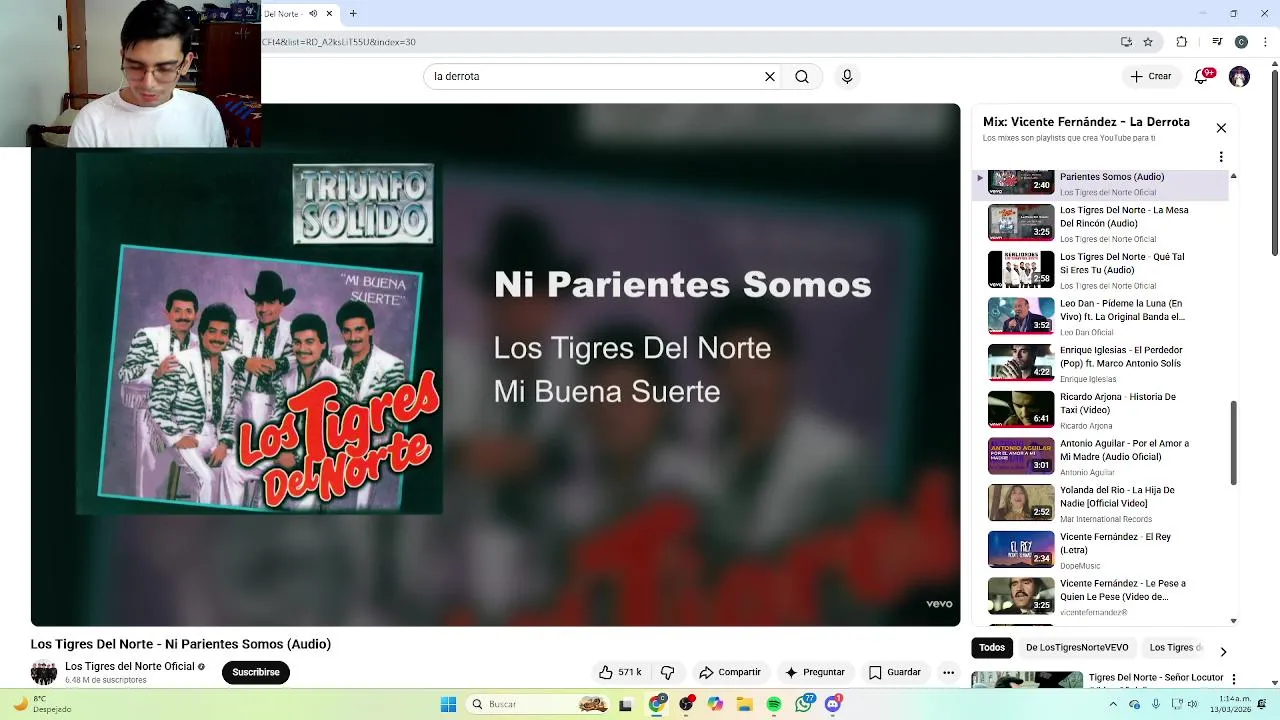
Task: Open the Chrome extensions puzzle icon
Action: click(x=1182, y=42)
